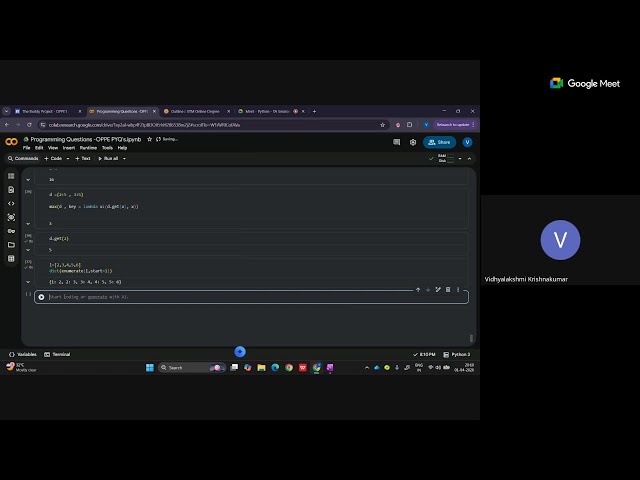Open the browser tab search dropdown

6,111
